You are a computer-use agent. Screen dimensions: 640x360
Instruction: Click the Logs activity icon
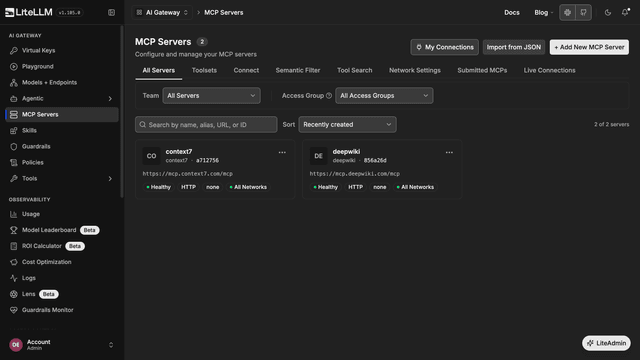[x=13, y=278]
